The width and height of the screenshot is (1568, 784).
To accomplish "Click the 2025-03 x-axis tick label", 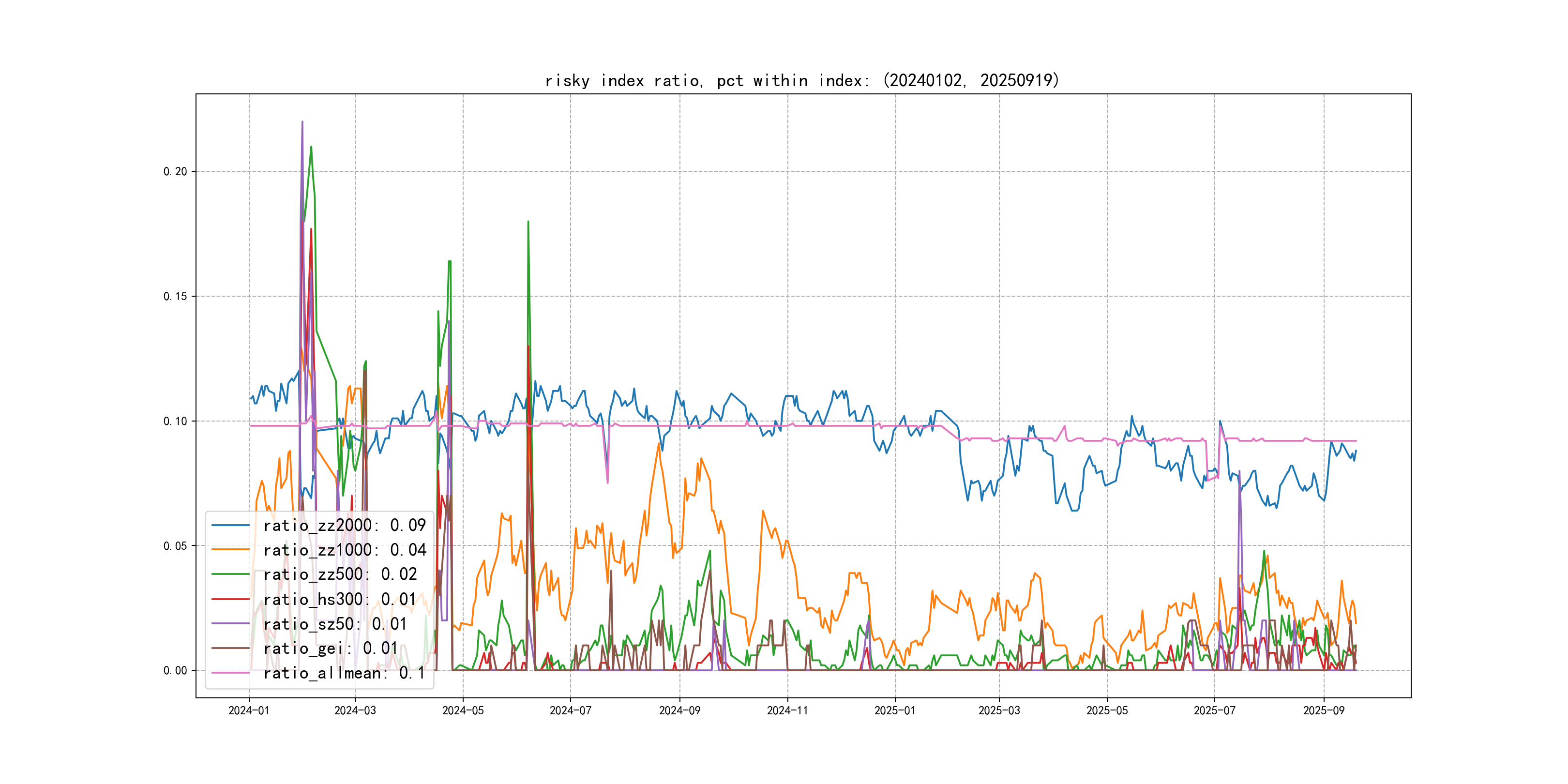I will [x=999, y=711].
